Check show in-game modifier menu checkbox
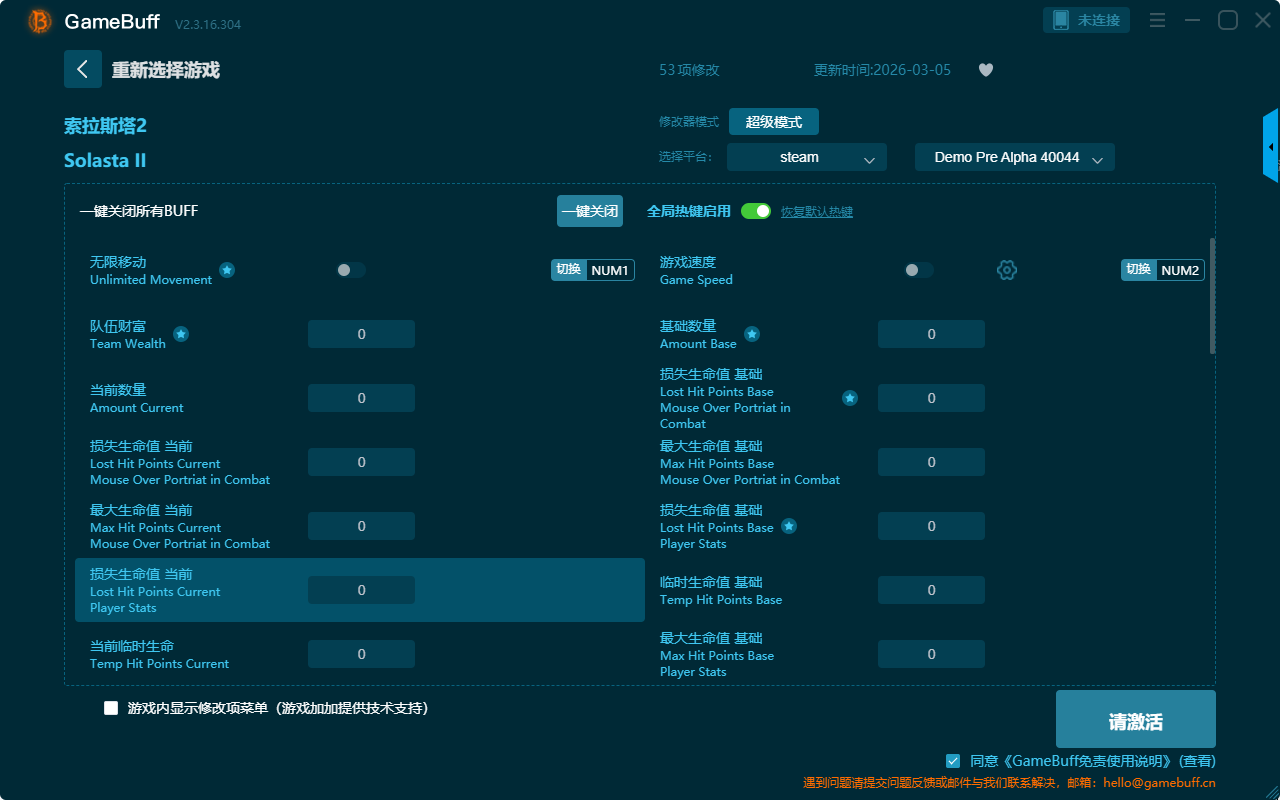The image size is (1280, 800). tap(111, 708)
